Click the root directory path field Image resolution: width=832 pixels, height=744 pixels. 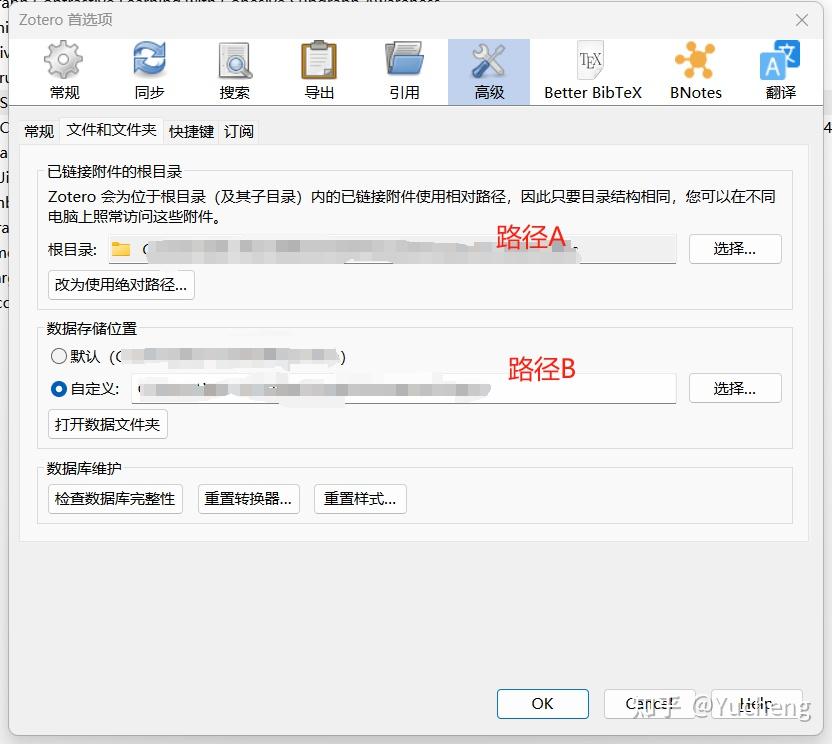[393, 249]
